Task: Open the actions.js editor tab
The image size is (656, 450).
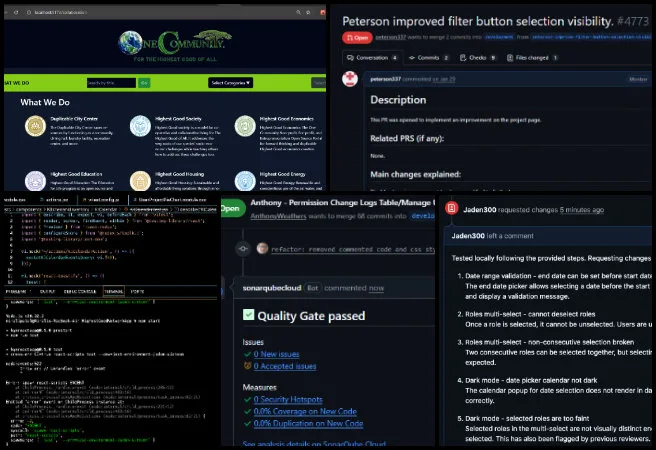Action: (x=56, y=200)
